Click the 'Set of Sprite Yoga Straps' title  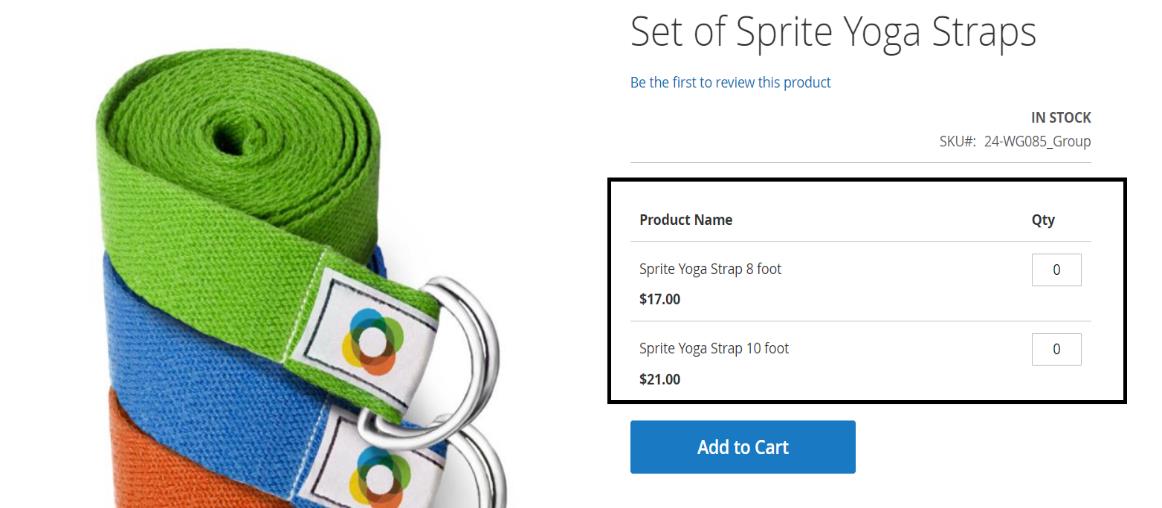(833, 32)
